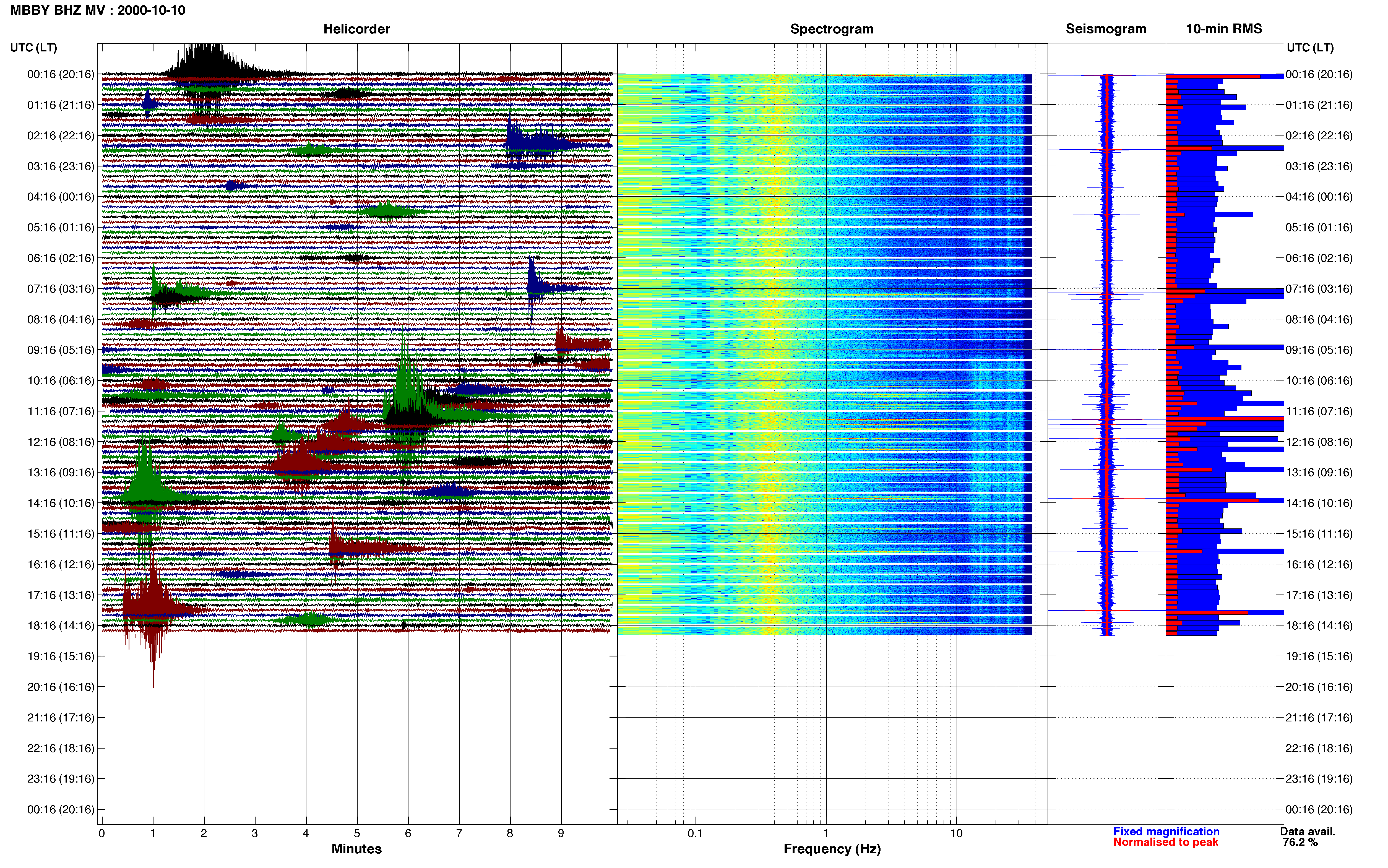Click left axis label '00:16 (20:16)' at top
Viewport: 1388px width, 868px height.
tap(61, 74)
